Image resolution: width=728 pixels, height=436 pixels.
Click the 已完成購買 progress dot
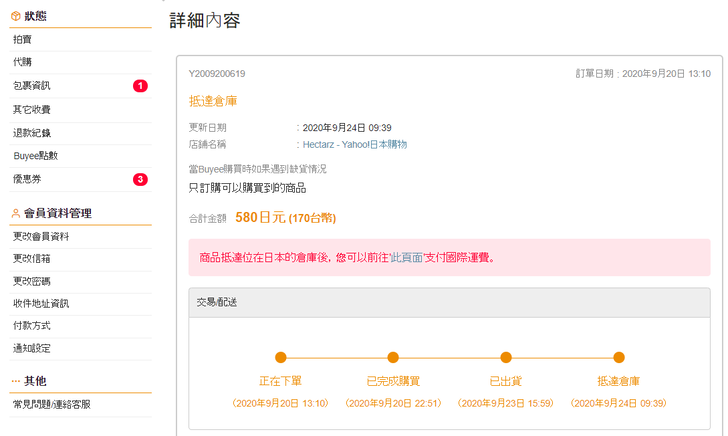click(393, 357)
